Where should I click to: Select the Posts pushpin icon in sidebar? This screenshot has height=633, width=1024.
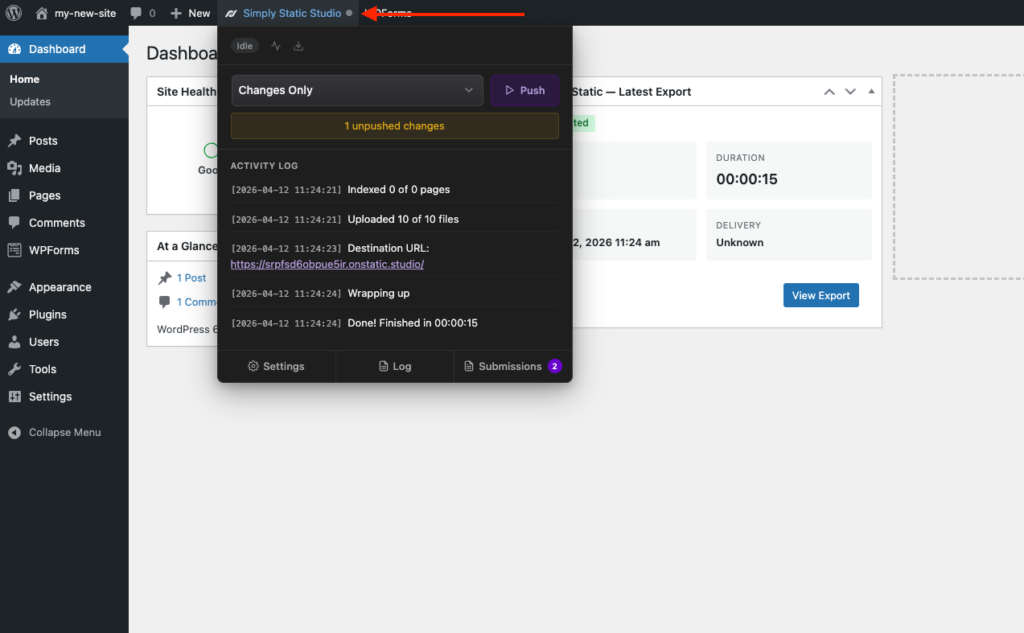15,140
